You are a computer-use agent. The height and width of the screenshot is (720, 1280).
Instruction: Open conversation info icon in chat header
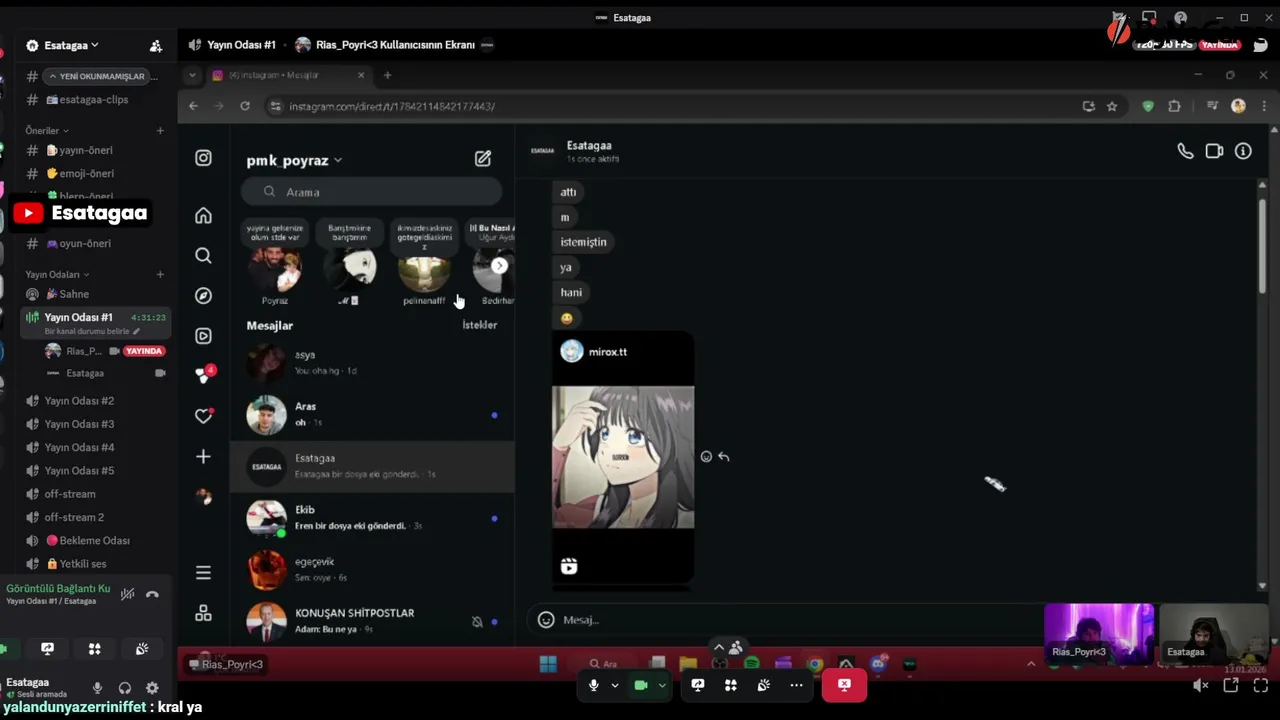(1243, 151)
